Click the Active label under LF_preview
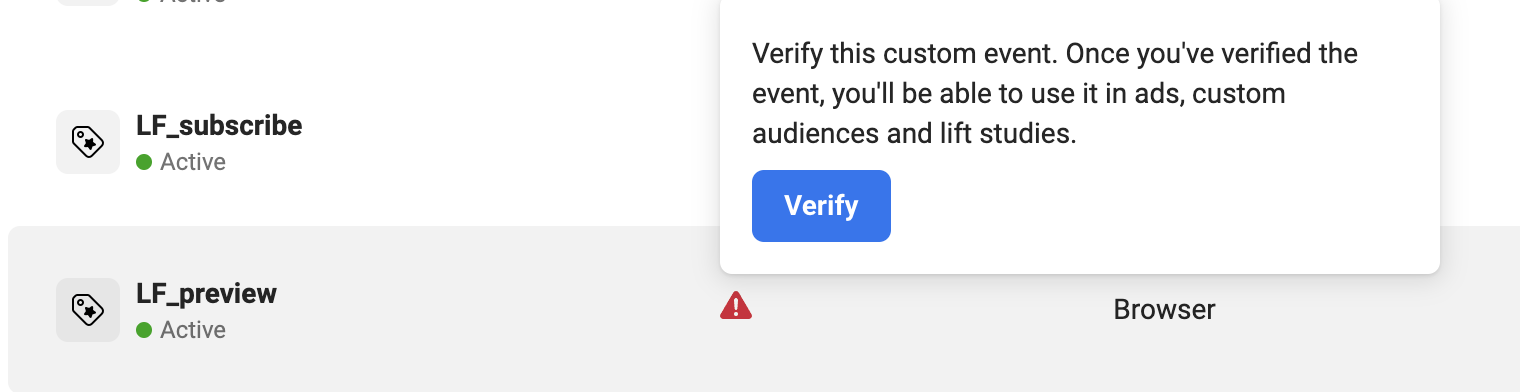This screenshot has width=1520, height=392. coord(193,330)
